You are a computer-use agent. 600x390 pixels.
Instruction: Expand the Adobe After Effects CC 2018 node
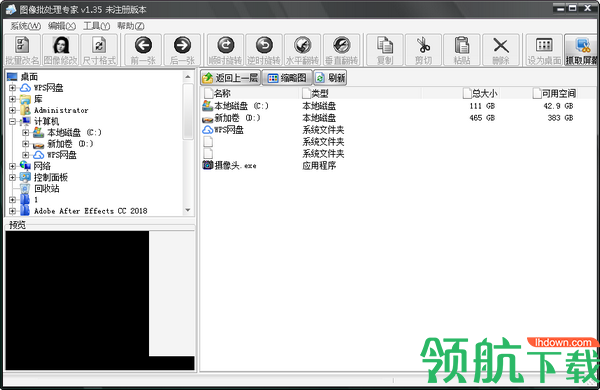12,211
